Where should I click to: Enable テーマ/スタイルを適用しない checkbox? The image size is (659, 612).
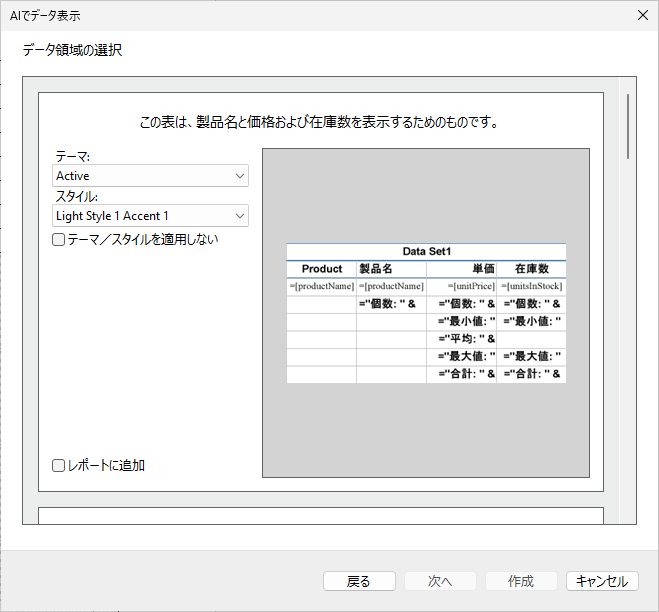[x=58, y=240]
